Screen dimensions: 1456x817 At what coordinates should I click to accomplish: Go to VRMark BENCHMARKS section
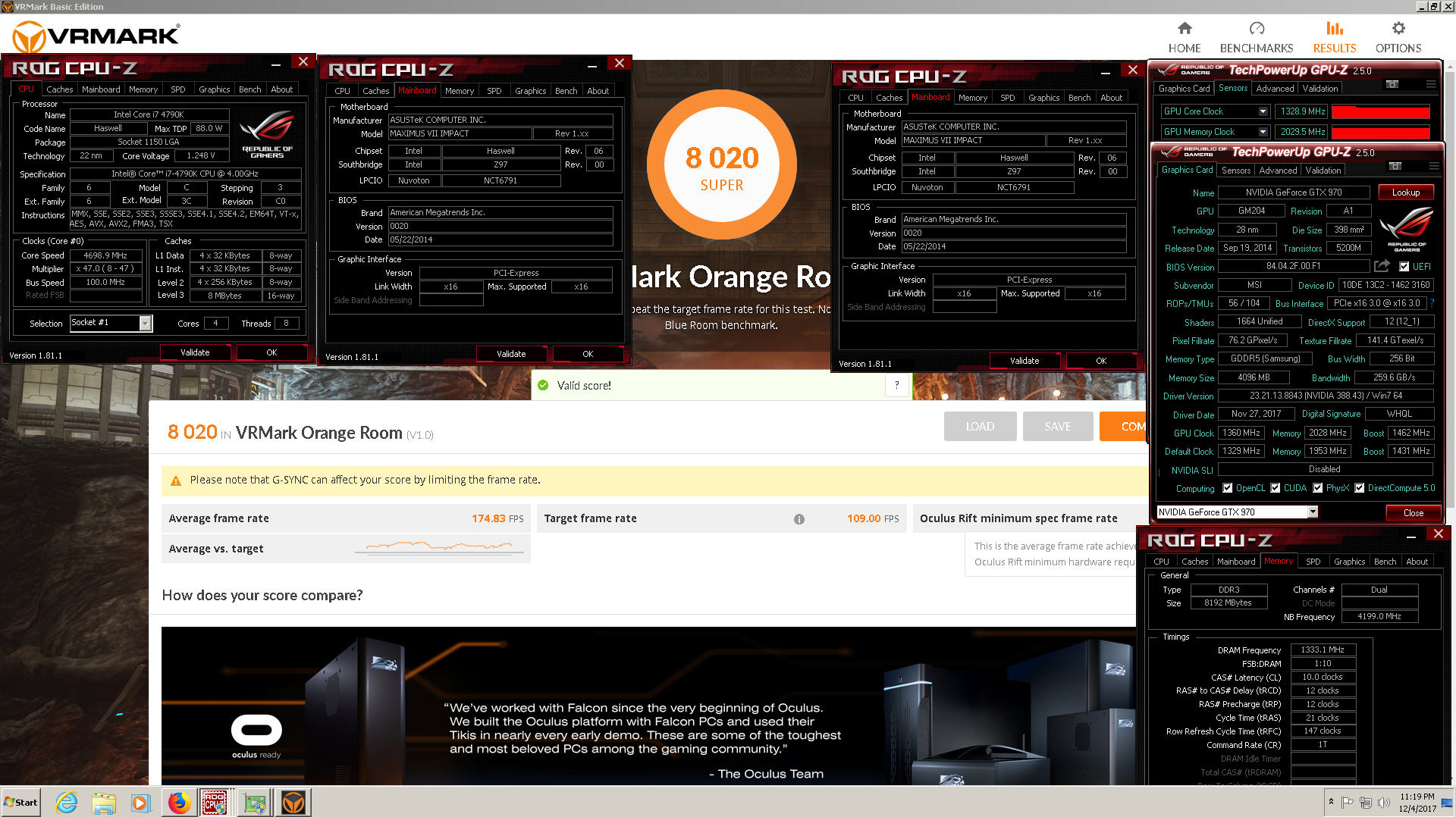click(1257, 37)
